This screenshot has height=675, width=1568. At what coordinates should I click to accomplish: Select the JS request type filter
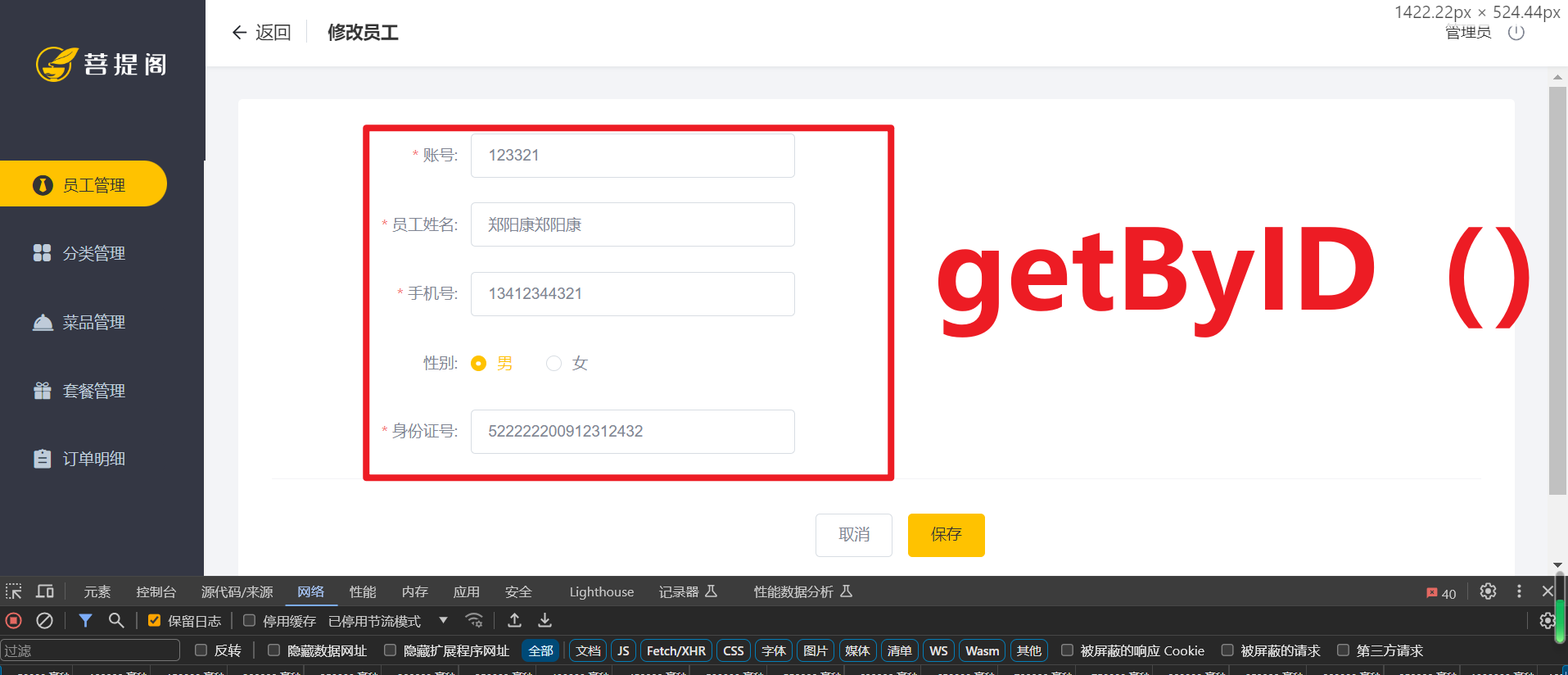(x=623, y=650)
